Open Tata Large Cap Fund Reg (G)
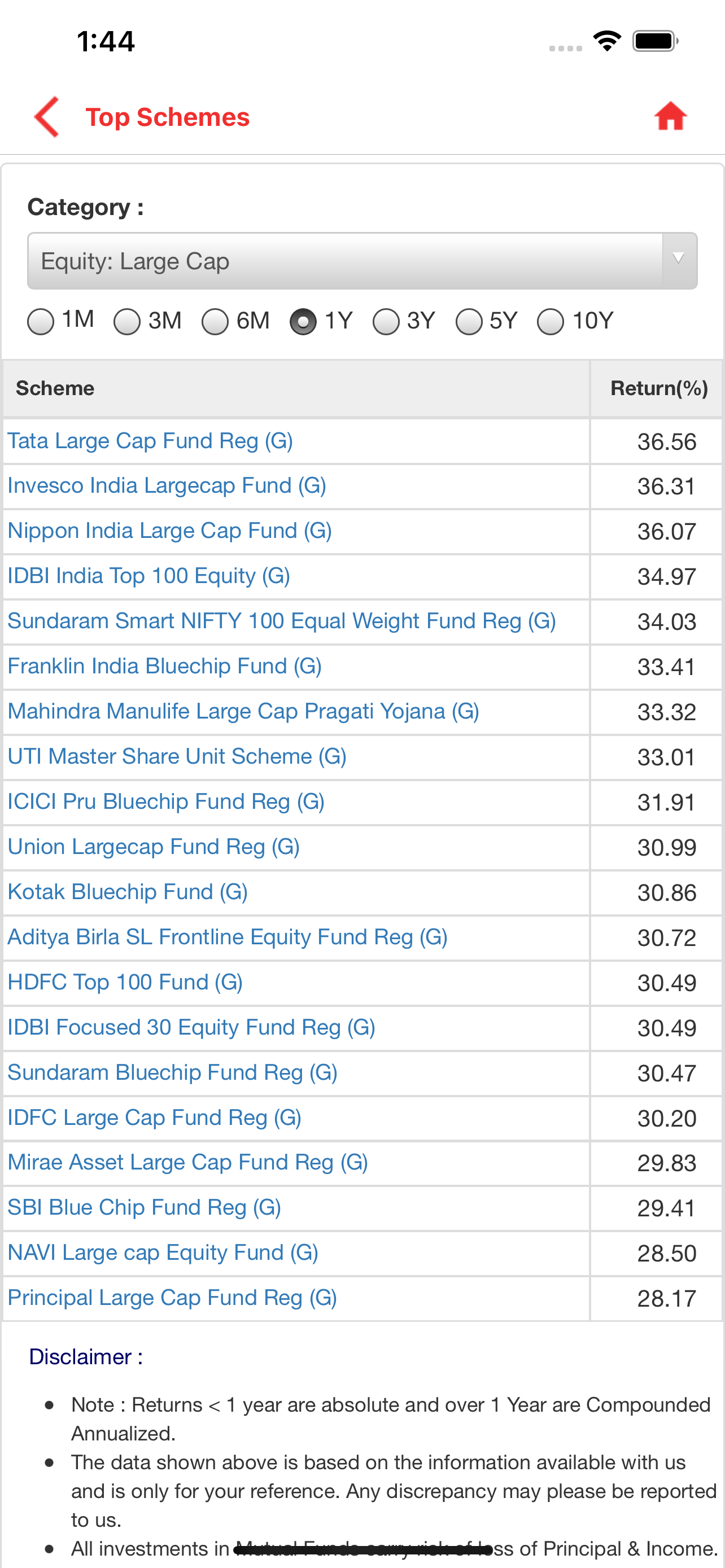 point(150,441)
